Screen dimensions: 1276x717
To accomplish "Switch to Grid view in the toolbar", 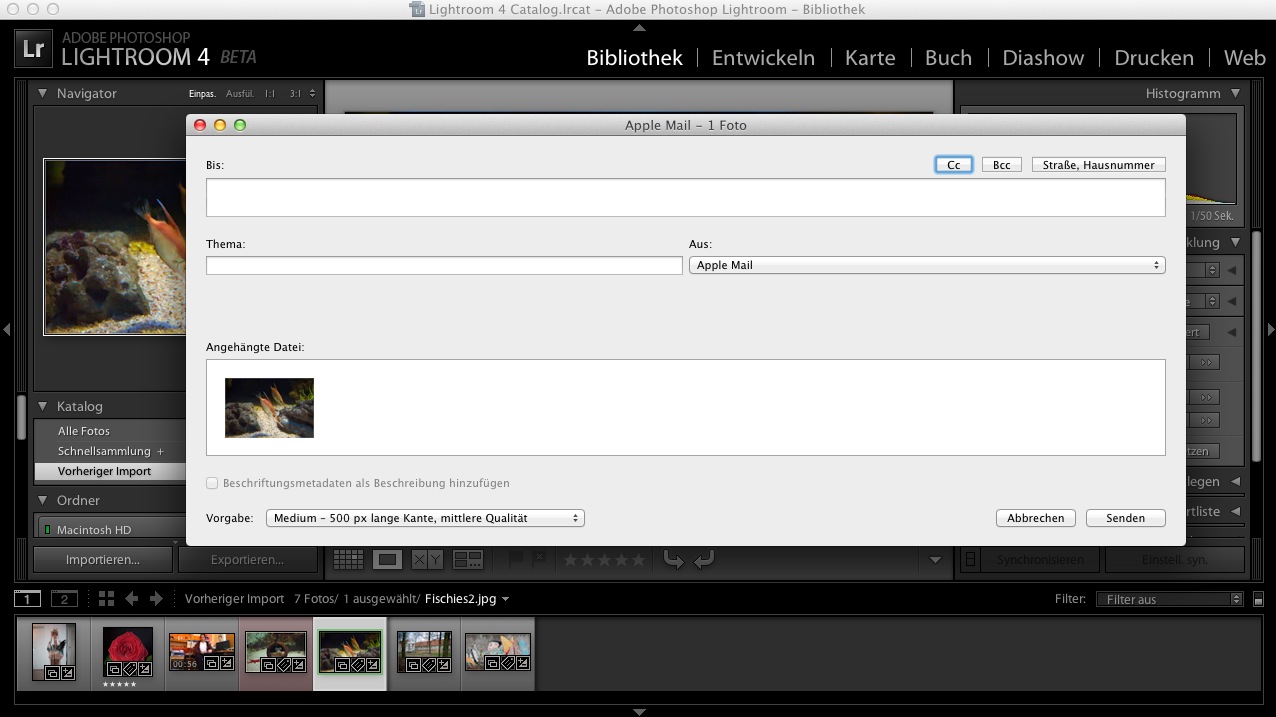I will [348, 560].
